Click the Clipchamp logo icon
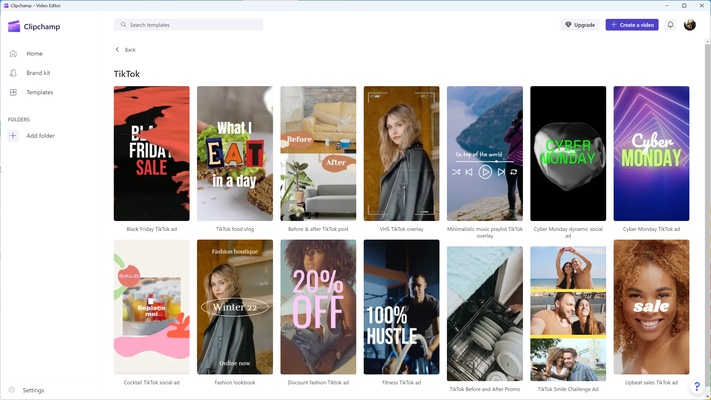The height and width of the screenshot is (400, 711). (x=14, y=26)
